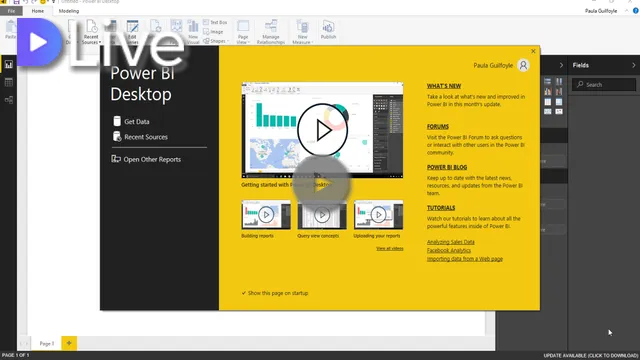Play the Uploading your reports video thumbnail
Image resolution: width=640 pixels, height=360 pixels.
(x=378, y=215)
